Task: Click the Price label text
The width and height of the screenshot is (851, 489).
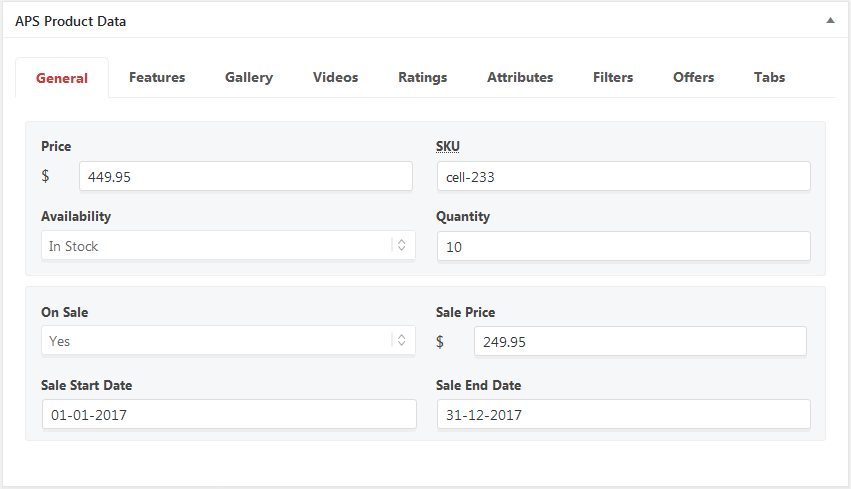Action: tap(56, 146)
